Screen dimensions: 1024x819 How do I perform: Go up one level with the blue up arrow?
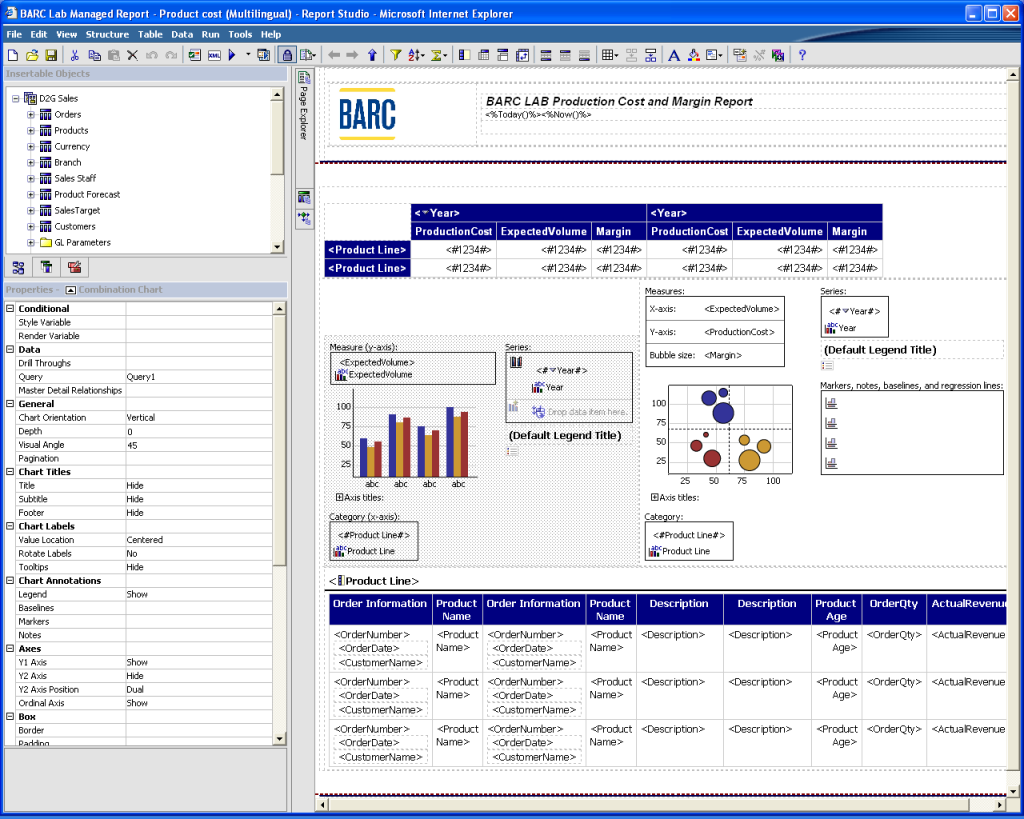pos(372,56)
